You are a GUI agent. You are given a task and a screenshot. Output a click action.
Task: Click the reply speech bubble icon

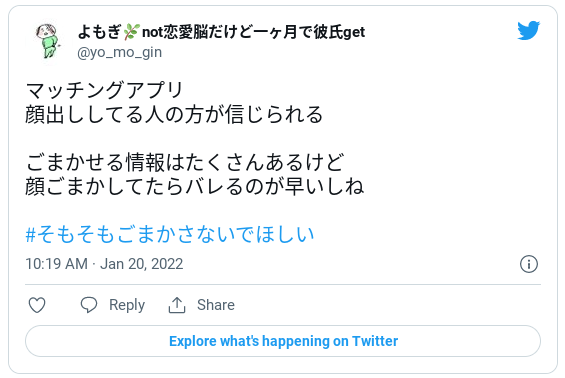tap(89, 305)
